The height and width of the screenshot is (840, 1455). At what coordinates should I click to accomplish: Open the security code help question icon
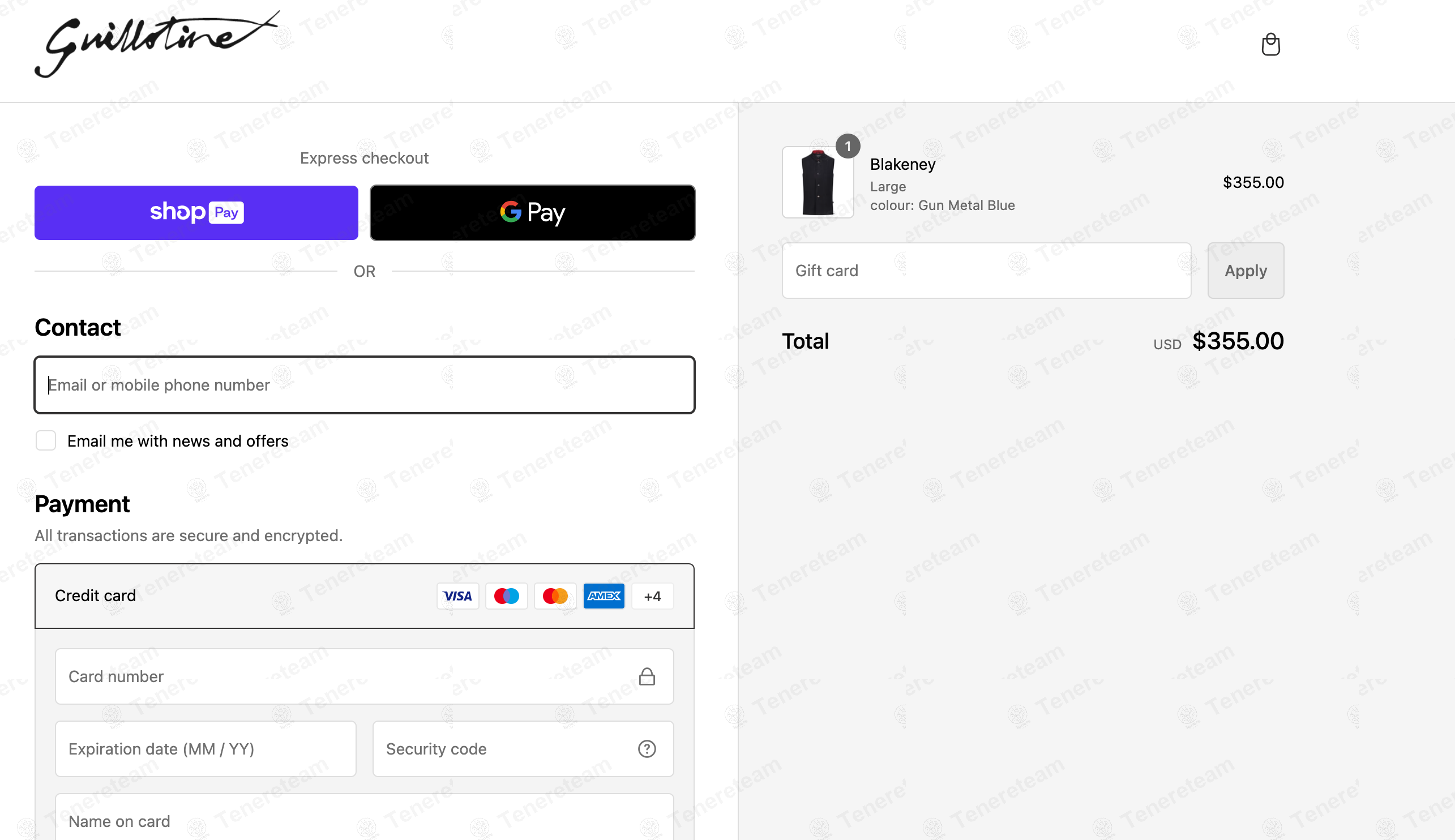point(647,749)
